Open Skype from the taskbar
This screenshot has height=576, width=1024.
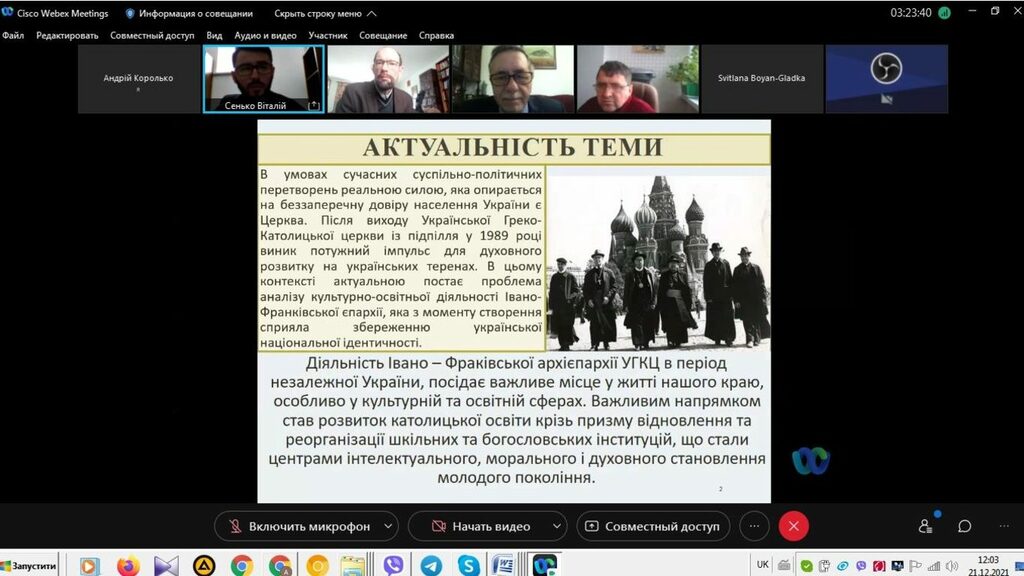pyautogui.click(x=468, y=566)
